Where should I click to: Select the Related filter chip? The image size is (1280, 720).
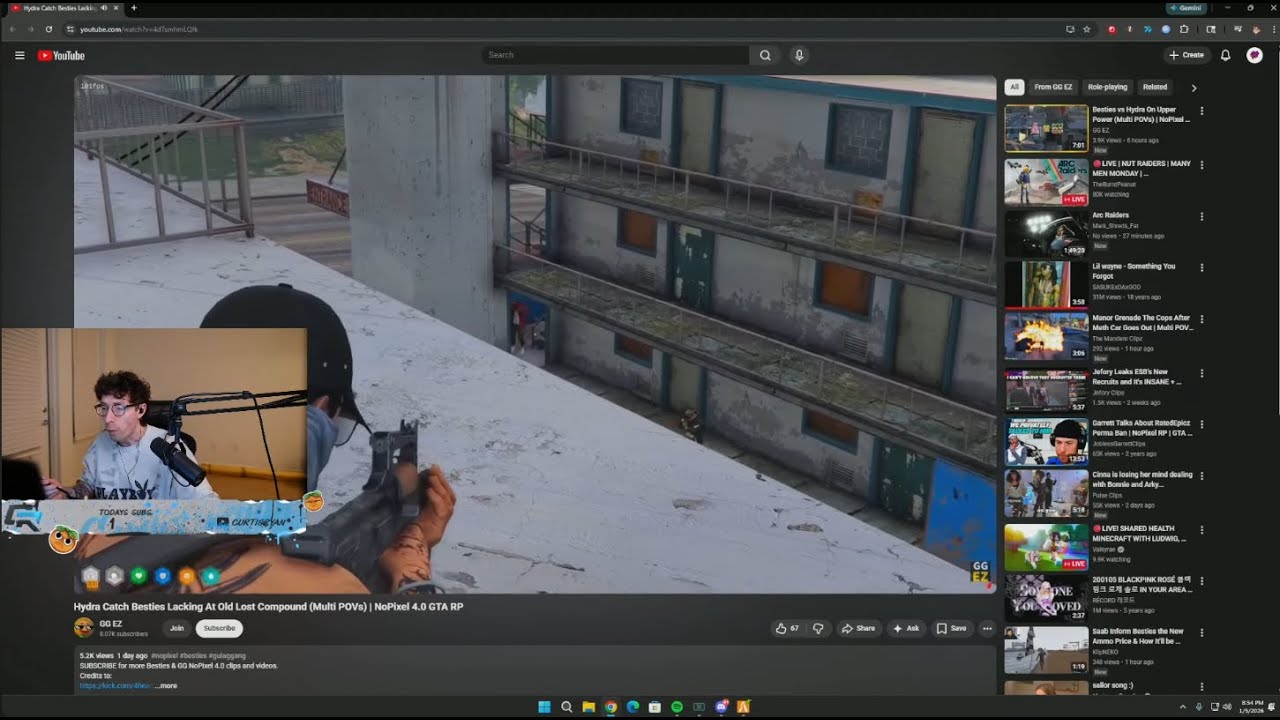(x=1155, y=87)
